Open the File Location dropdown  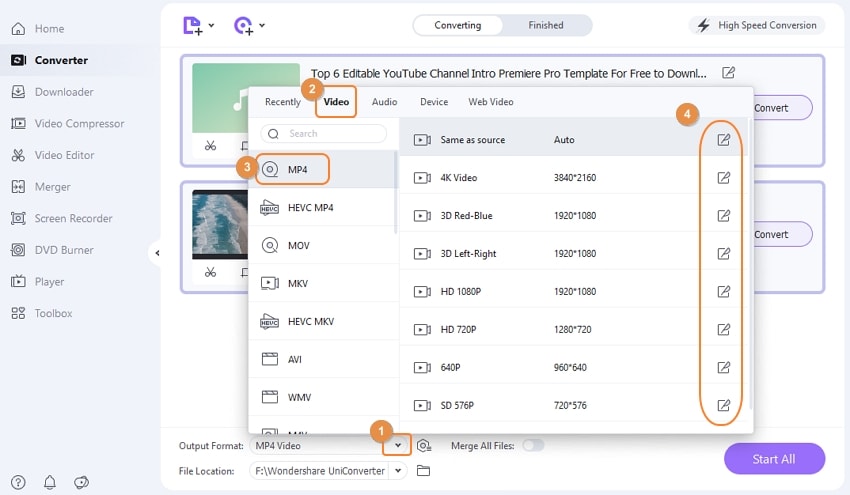tap(398, 471)
